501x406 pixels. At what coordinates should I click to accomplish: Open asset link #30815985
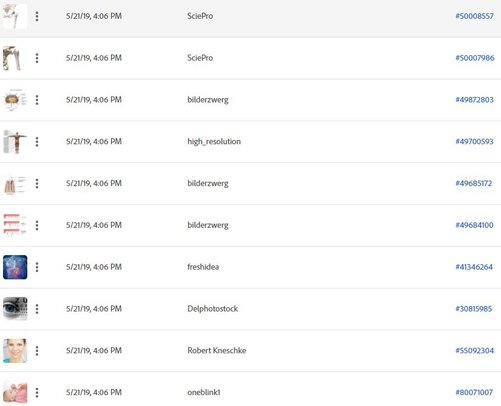474,309
